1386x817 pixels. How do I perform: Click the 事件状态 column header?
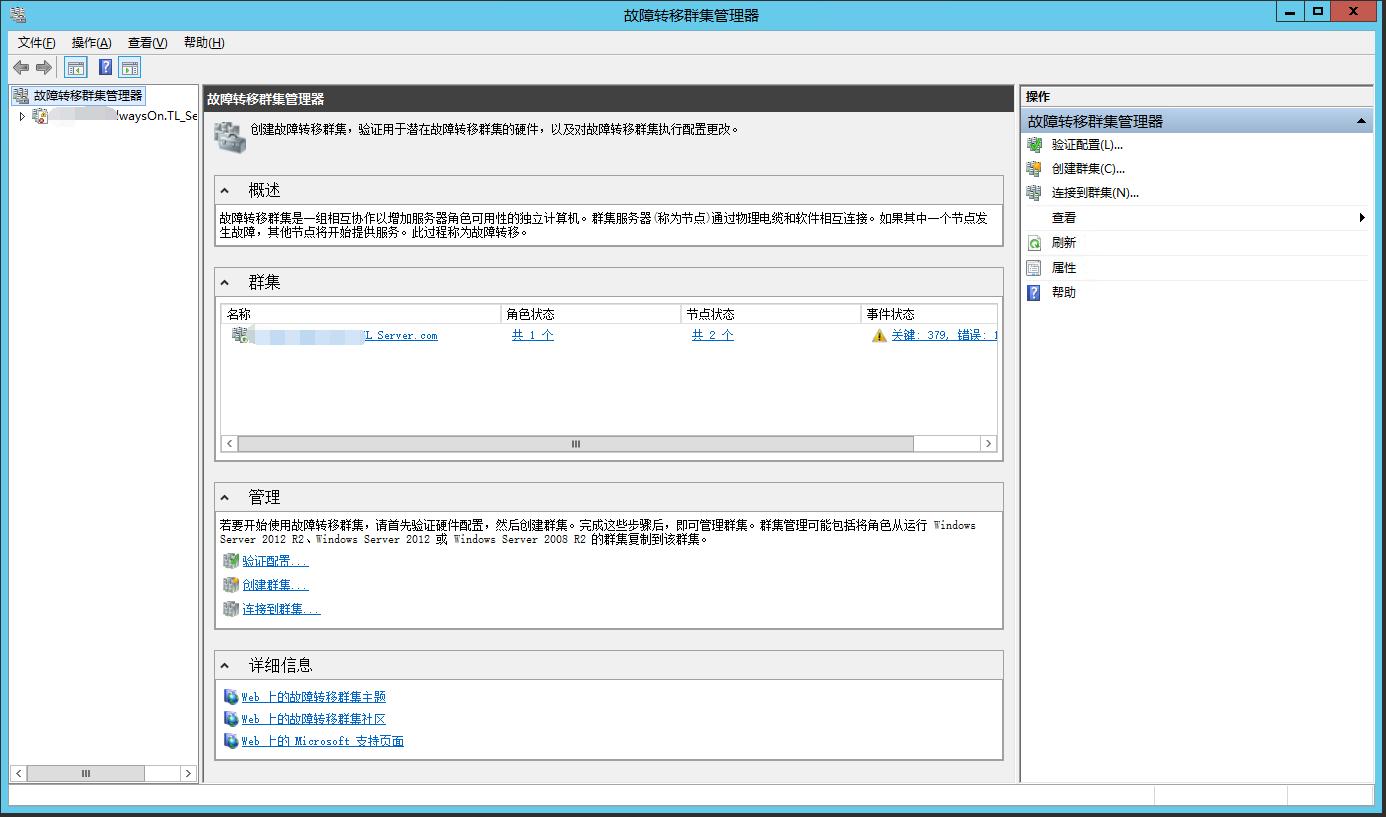pyautogui.click(x=929, y=314)
